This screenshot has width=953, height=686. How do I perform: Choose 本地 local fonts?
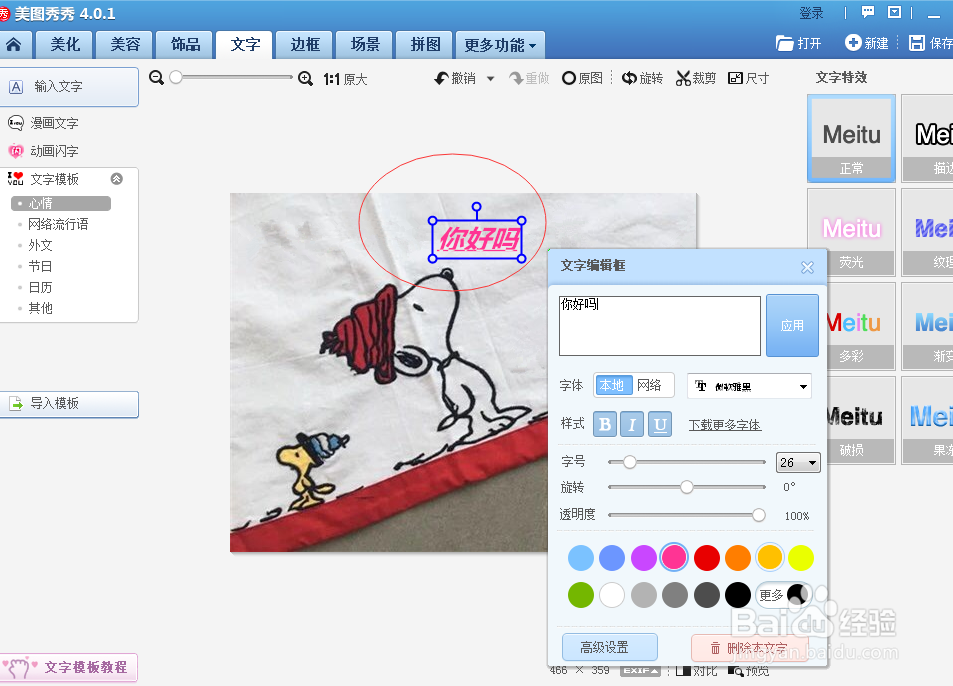pos(614,385)
